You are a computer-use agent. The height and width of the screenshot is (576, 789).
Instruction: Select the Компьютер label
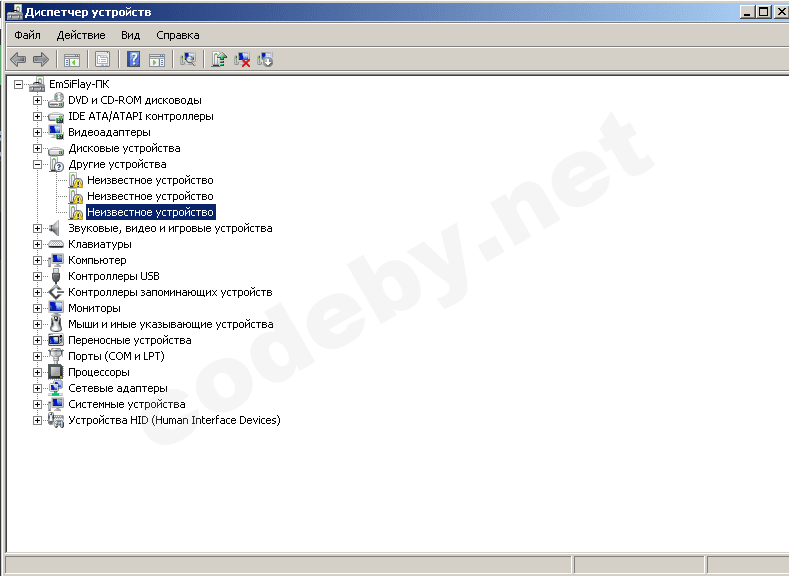97,260
